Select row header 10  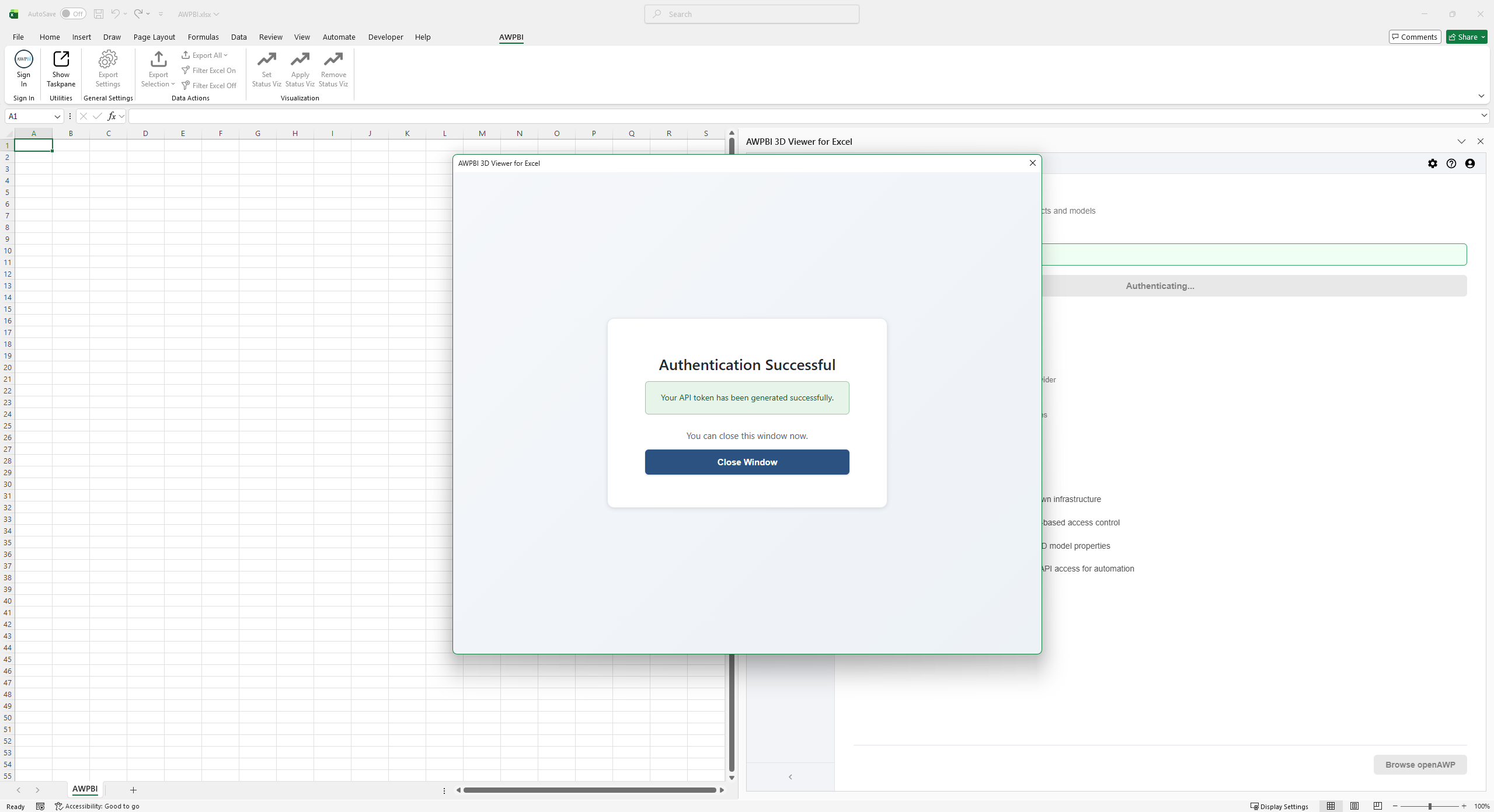[8, 250]
